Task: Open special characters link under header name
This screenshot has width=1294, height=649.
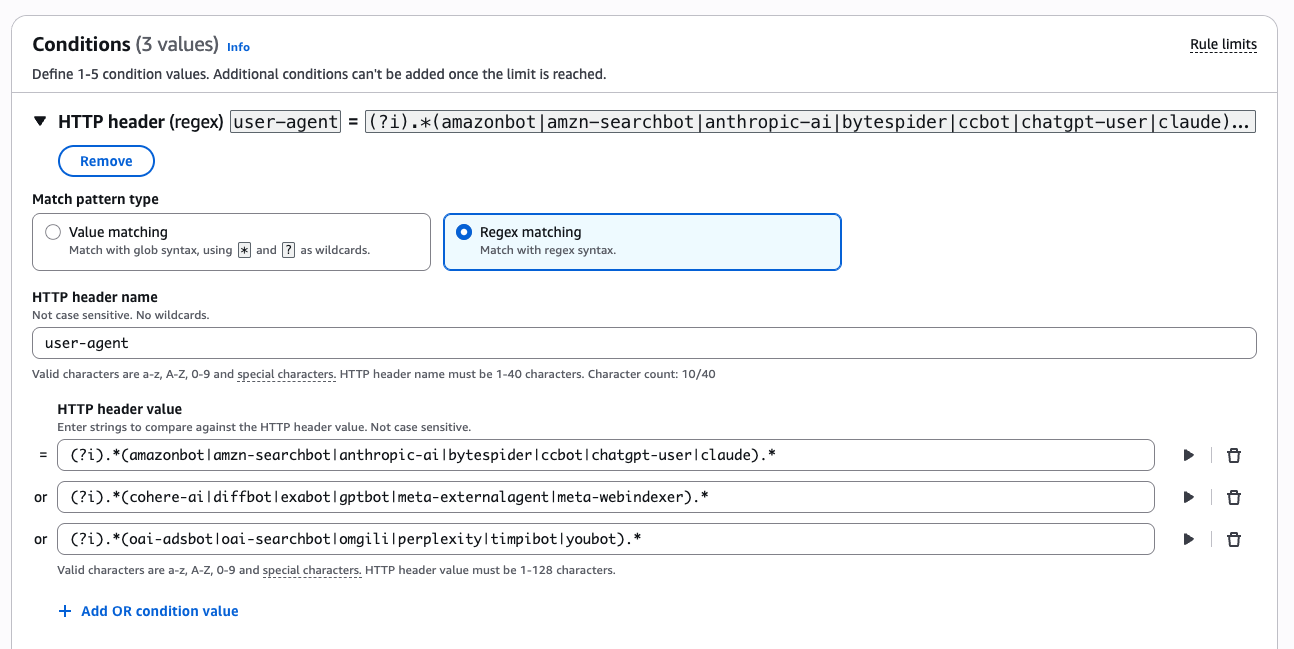Action: pyautogui.click(x=285, y=374)
